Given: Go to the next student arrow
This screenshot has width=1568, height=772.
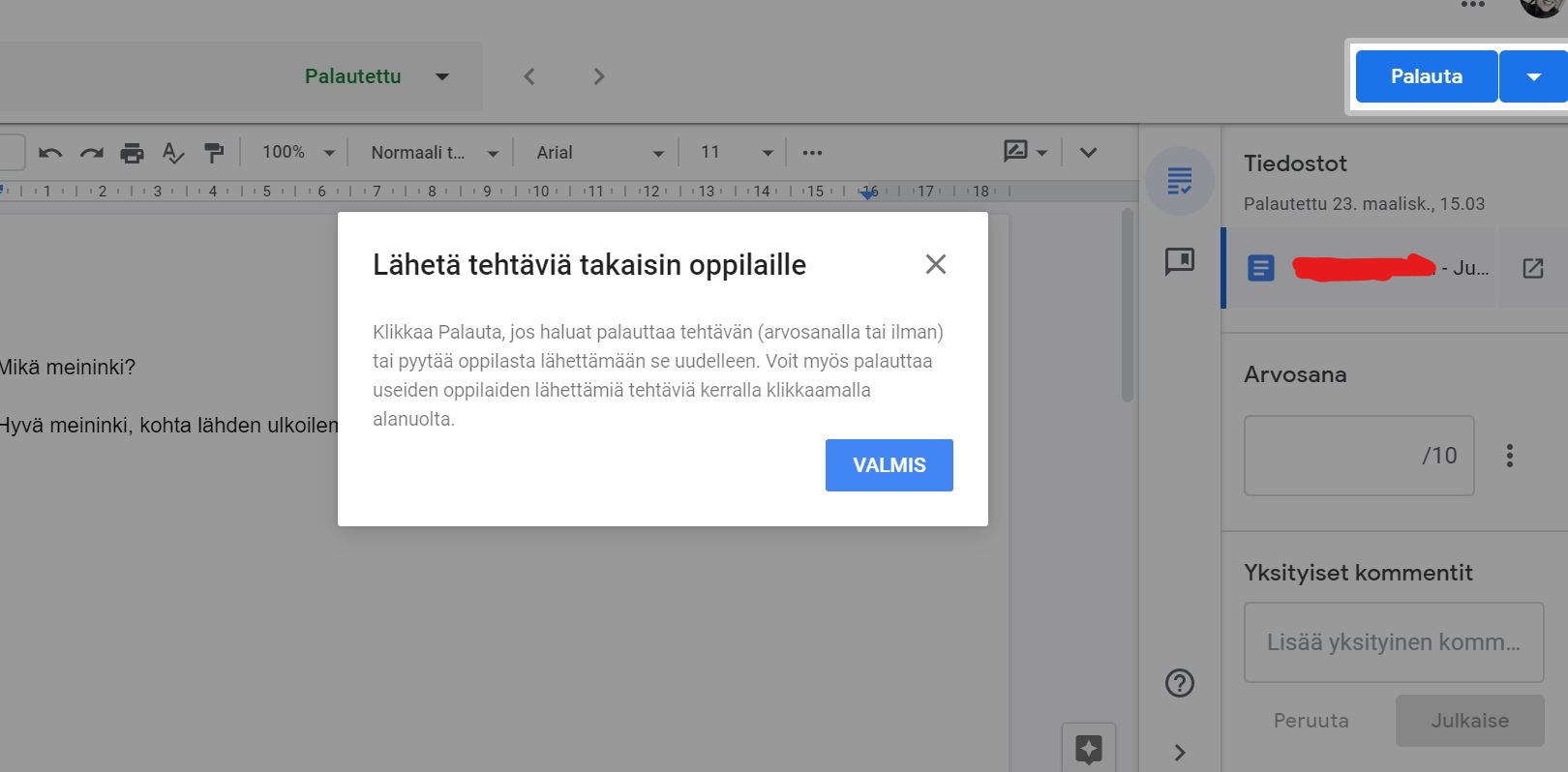Looking at the screenshot, I should coord(598,76).
